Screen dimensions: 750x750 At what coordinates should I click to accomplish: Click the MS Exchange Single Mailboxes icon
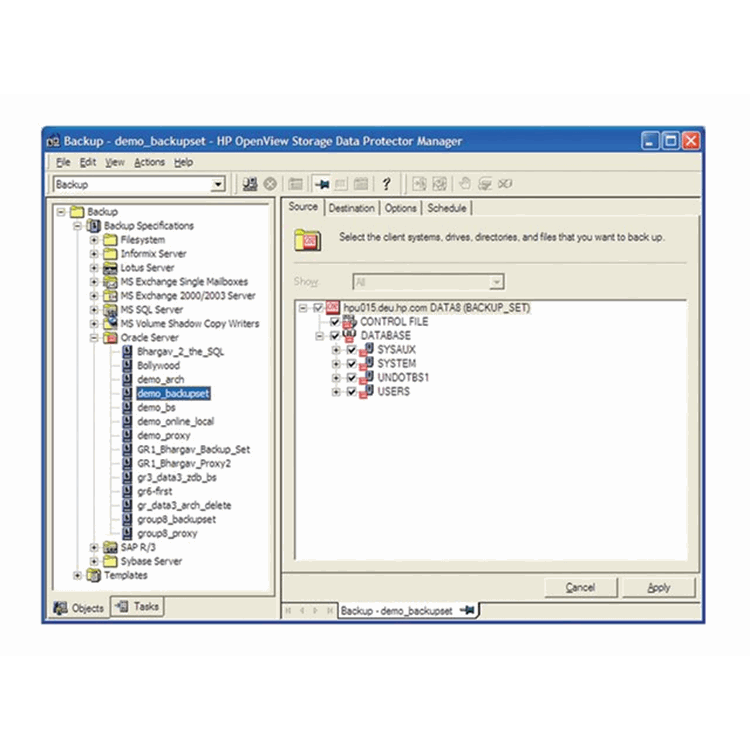pyautogui.click(x=110, y=282)
